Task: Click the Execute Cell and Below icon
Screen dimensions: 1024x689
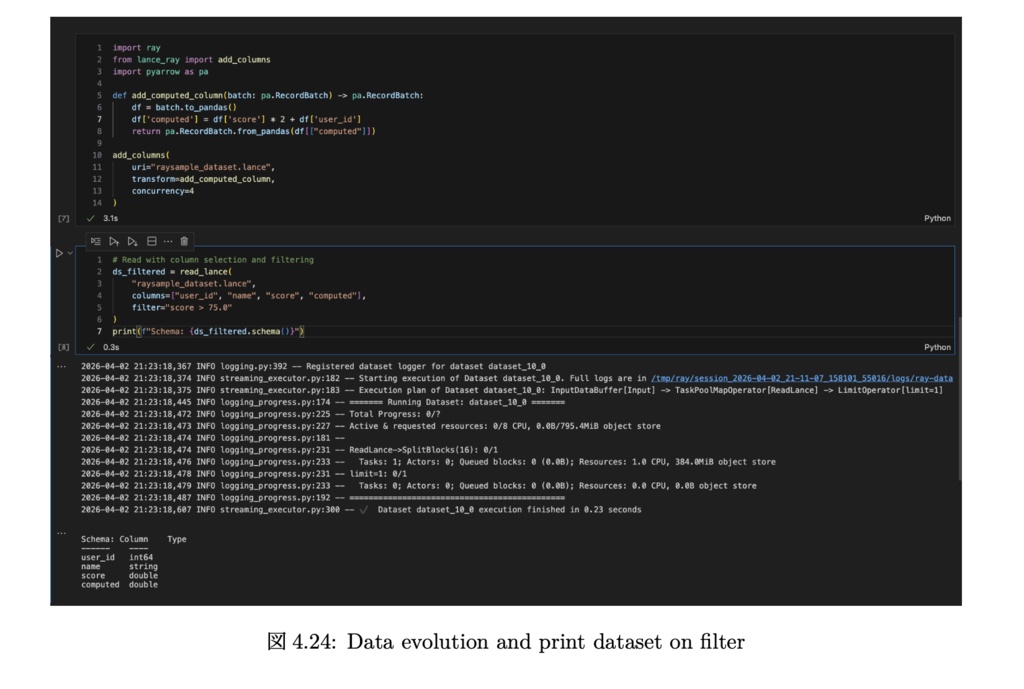Action: (x=132, y=241)
